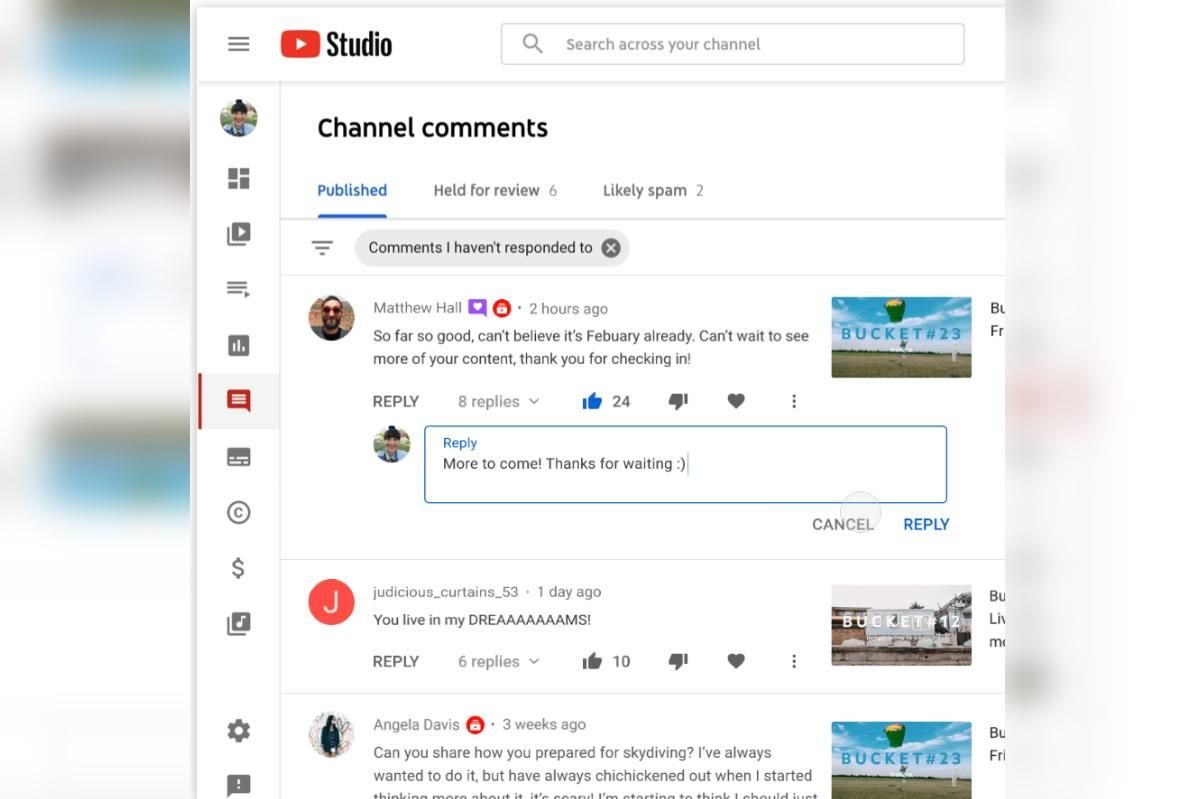
Task: Expand the 8 replies under Matthew Hall's comment
Action: pos(497,400)
